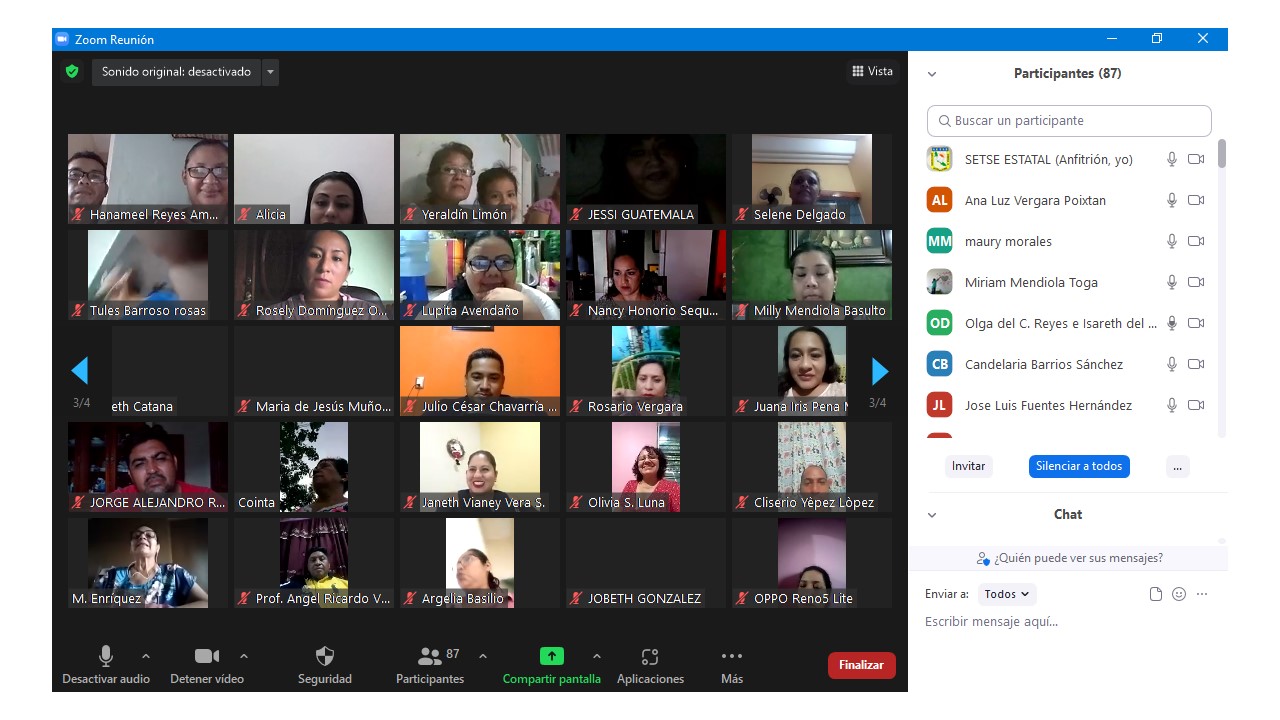Open the Enviar a Todos dropdown
The height and width of the screenshot is (720, 1280).
click(1007, 594)
